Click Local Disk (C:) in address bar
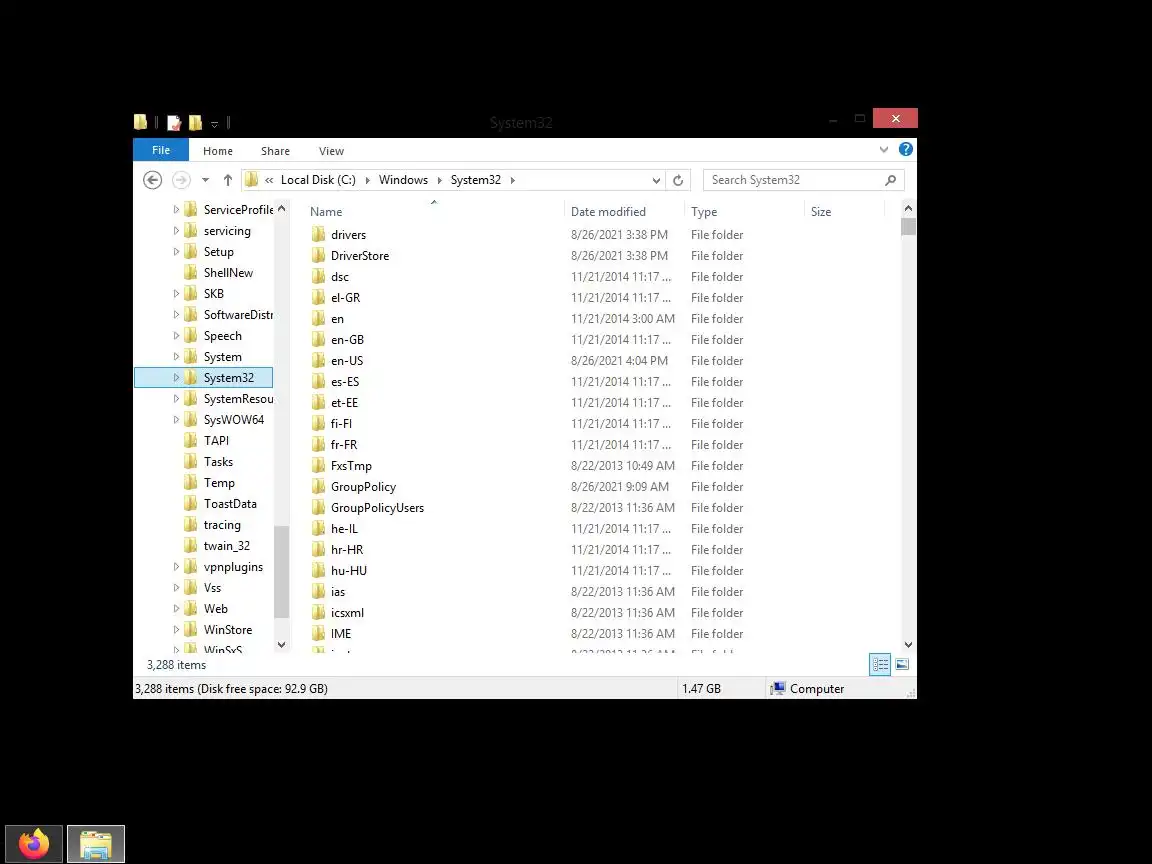 pos(318,180)
